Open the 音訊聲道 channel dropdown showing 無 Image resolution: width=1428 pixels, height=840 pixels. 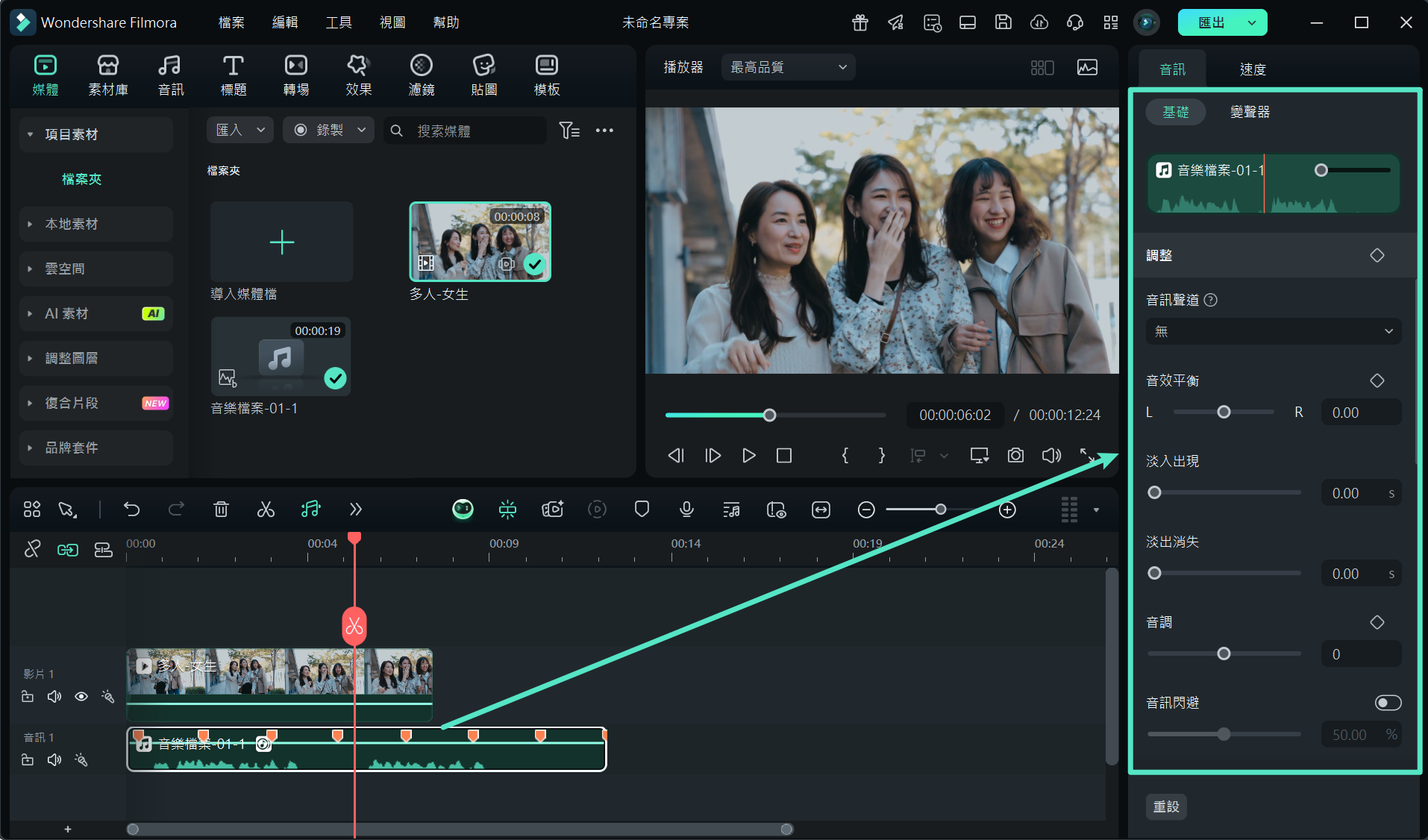[x=1274, y=331]
